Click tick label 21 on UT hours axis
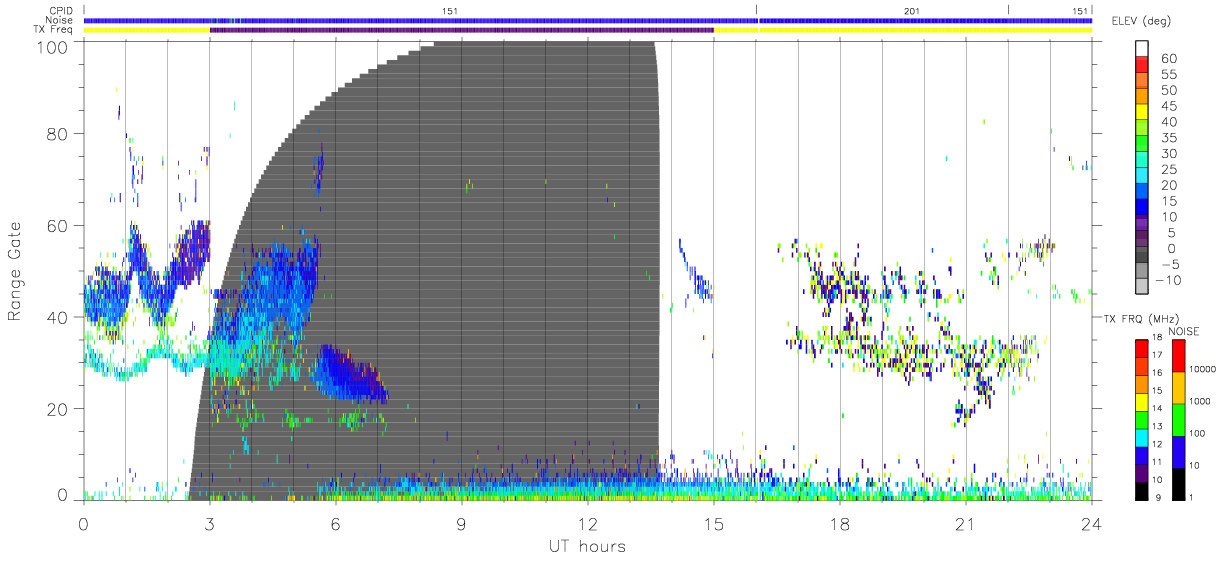Viewport: 1228px width, 567px height. tap(966, 523)
